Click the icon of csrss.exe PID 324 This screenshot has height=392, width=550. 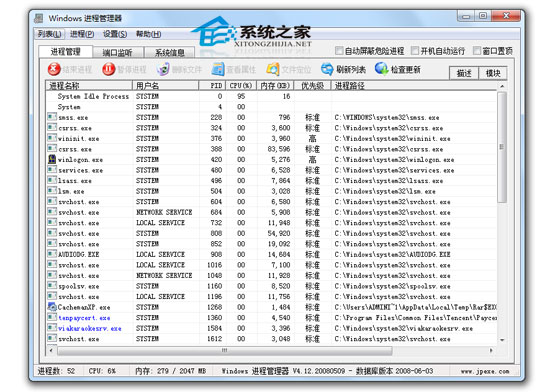[x=52, y=127]
